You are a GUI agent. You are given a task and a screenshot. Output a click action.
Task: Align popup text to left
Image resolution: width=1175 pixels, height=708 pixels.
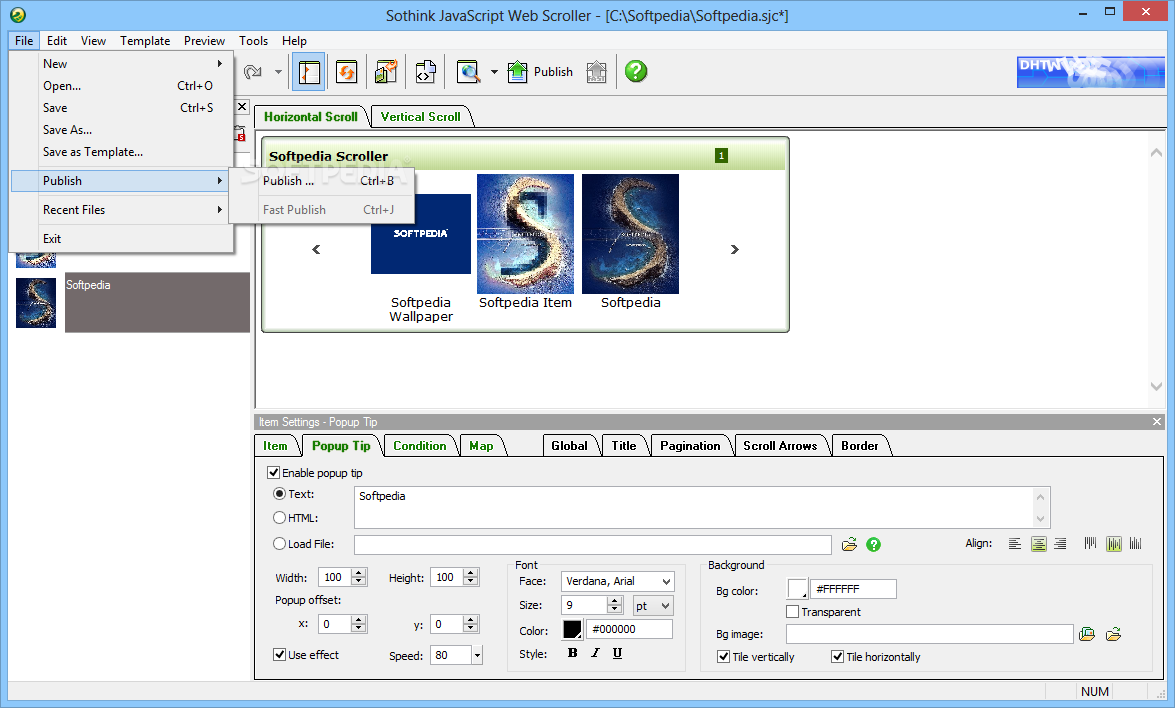1015,544
